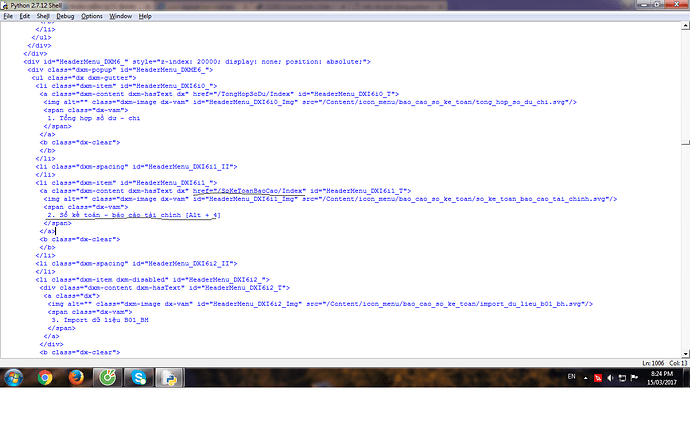Click the Python IDLE taskbar icon

pyautogui.click(x=170, y=378)
